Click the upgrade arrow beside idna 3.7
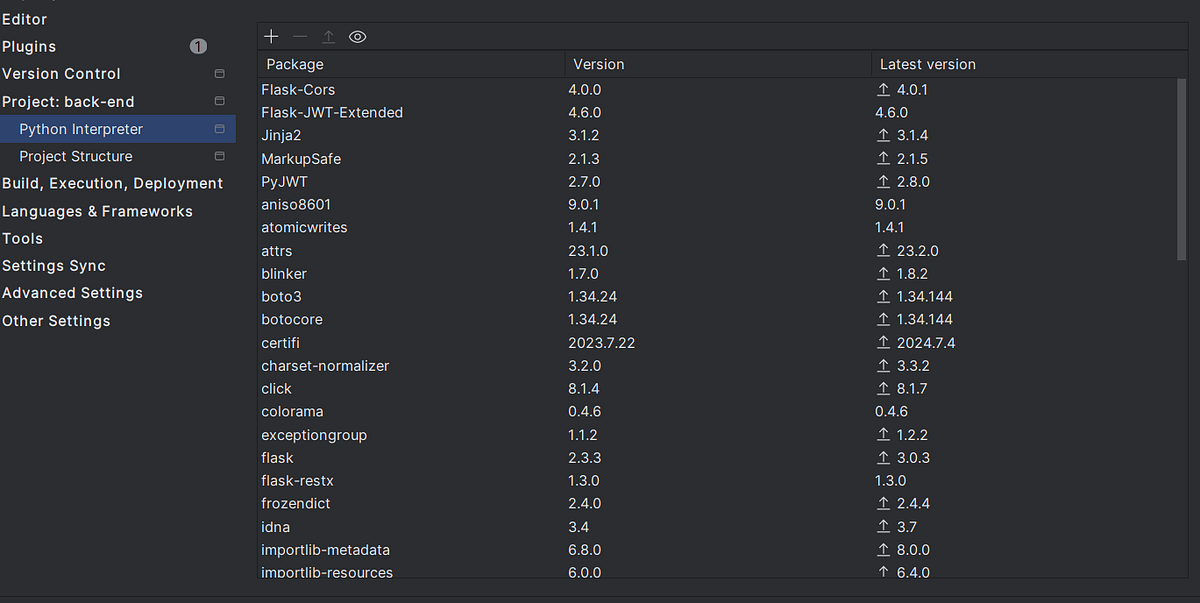 click(x=883, y=526)
